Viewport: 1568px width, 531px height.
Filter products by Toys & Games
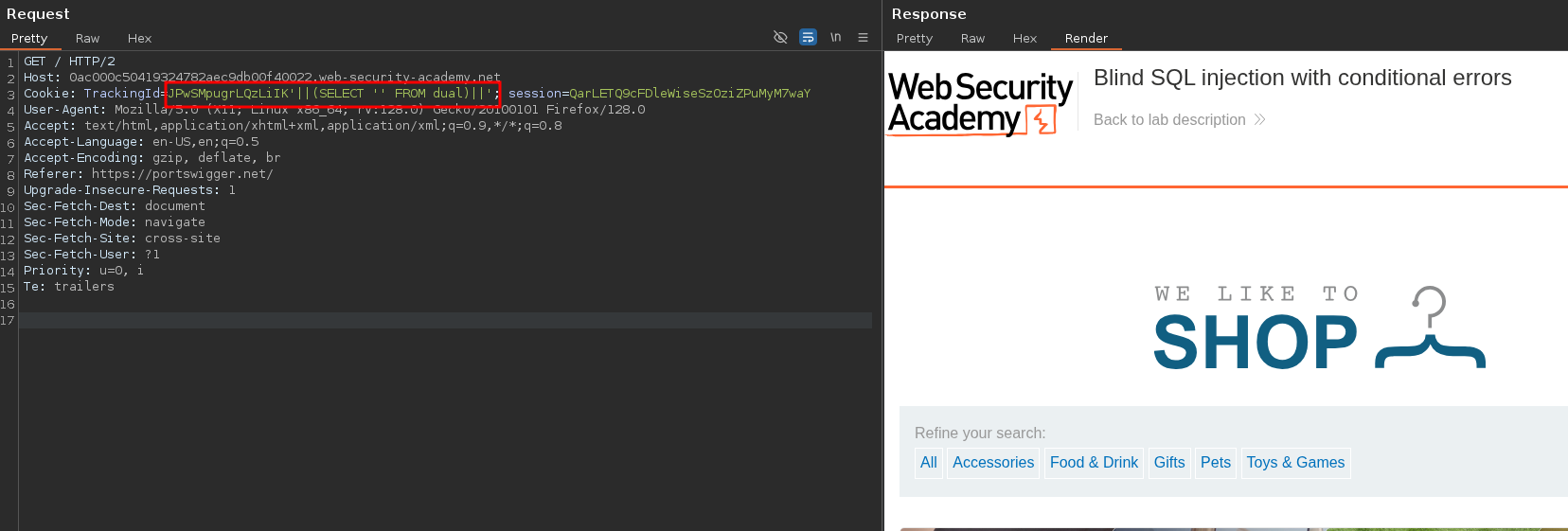point(1295,463)
